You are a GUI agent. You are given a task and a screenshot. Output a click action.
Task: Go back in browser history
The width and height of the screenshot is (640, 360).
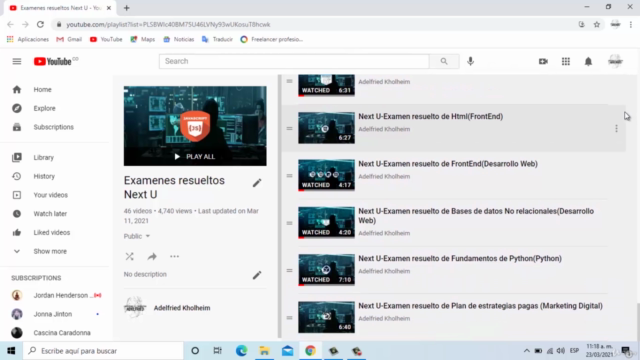point(10,24)
